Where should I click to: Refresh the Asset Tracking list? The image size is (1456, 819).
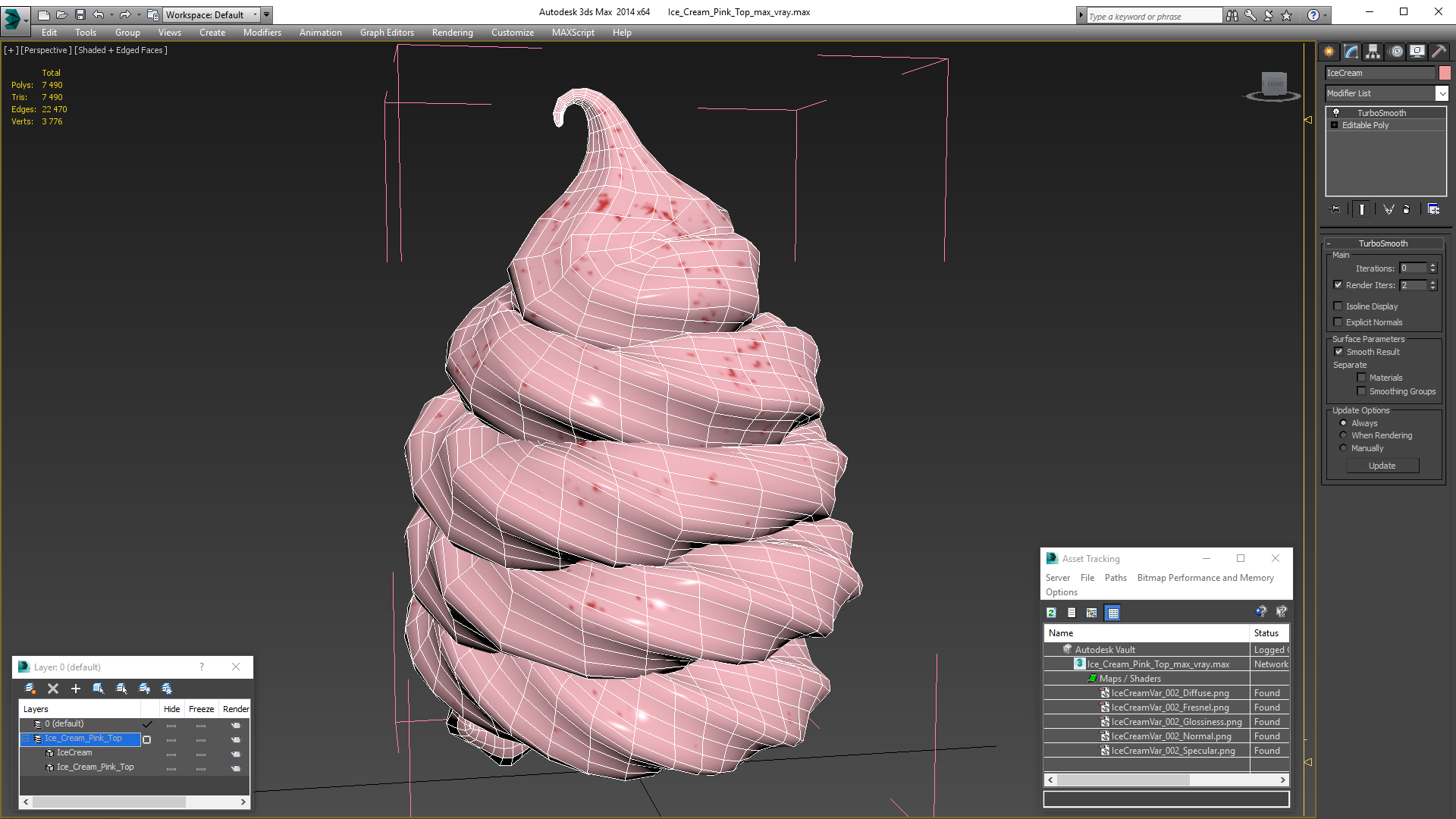[x=1051, y=613]
